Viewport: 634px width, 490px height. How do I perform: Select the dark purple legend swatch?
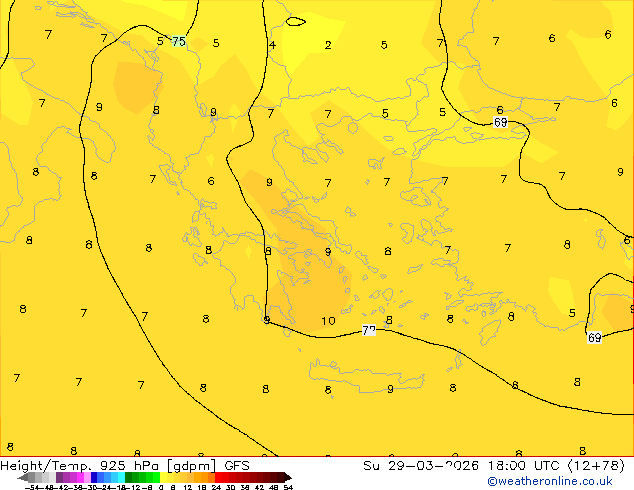59,477
